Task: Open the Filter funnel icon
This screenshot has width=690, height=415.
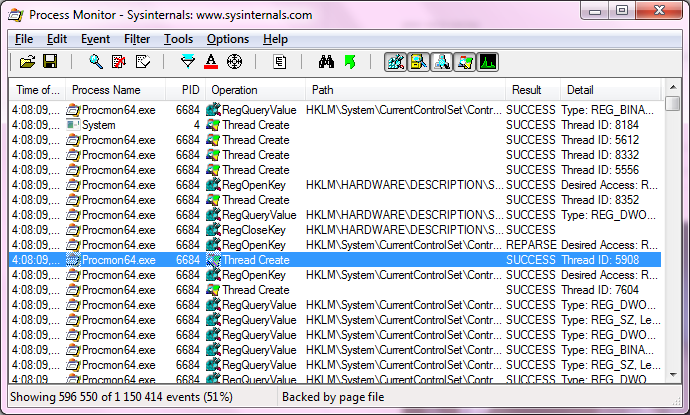Action: pos(188,62)
